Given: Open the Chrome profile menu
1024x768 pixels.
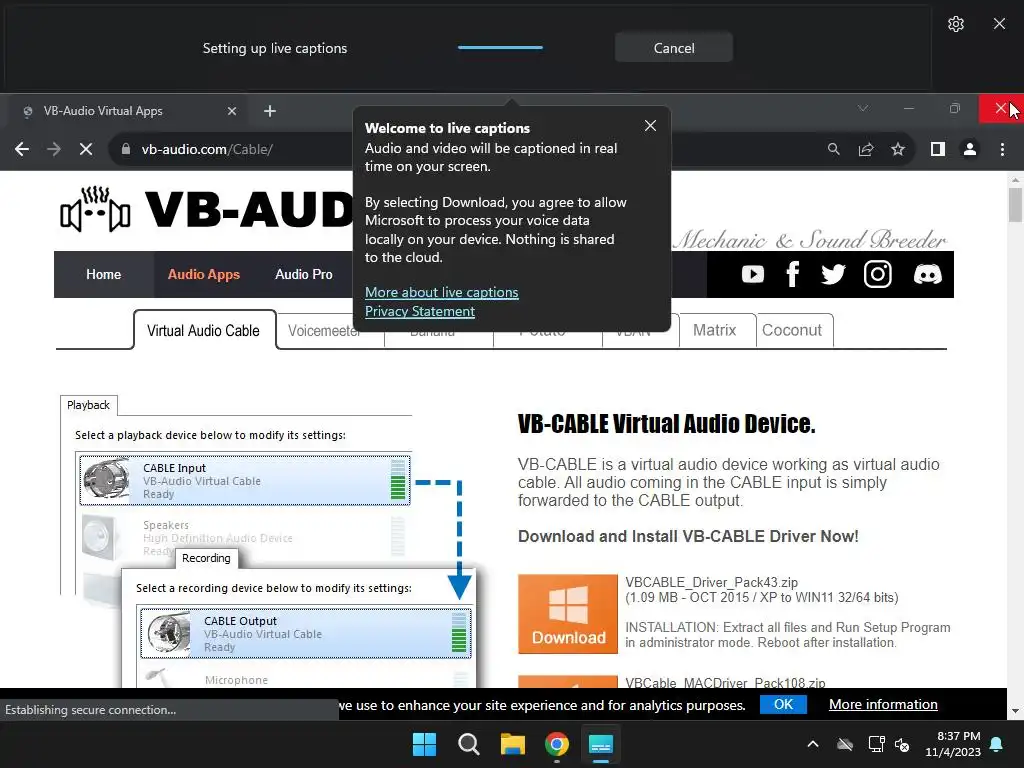Looking at the screenshot, I should (970, 149).
